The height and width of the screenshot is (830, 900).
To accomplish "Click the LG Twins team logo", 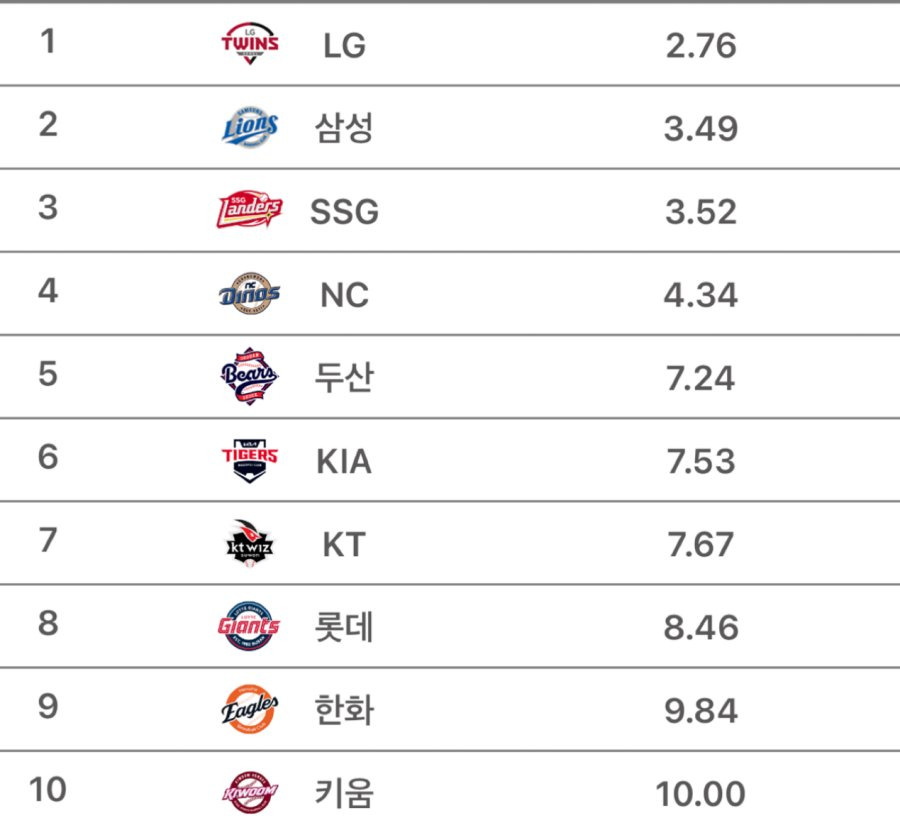I will 250,43.
